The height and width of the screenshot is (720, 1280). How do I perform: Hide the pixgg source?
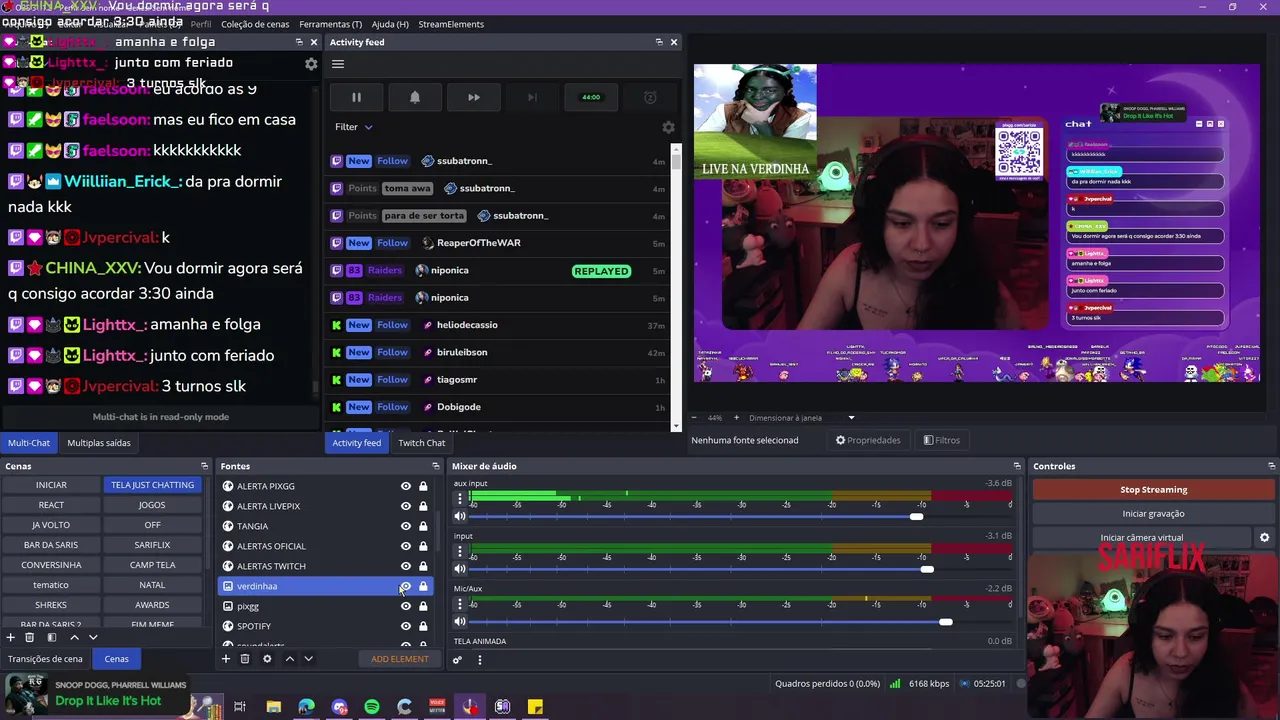click(405, 606)
